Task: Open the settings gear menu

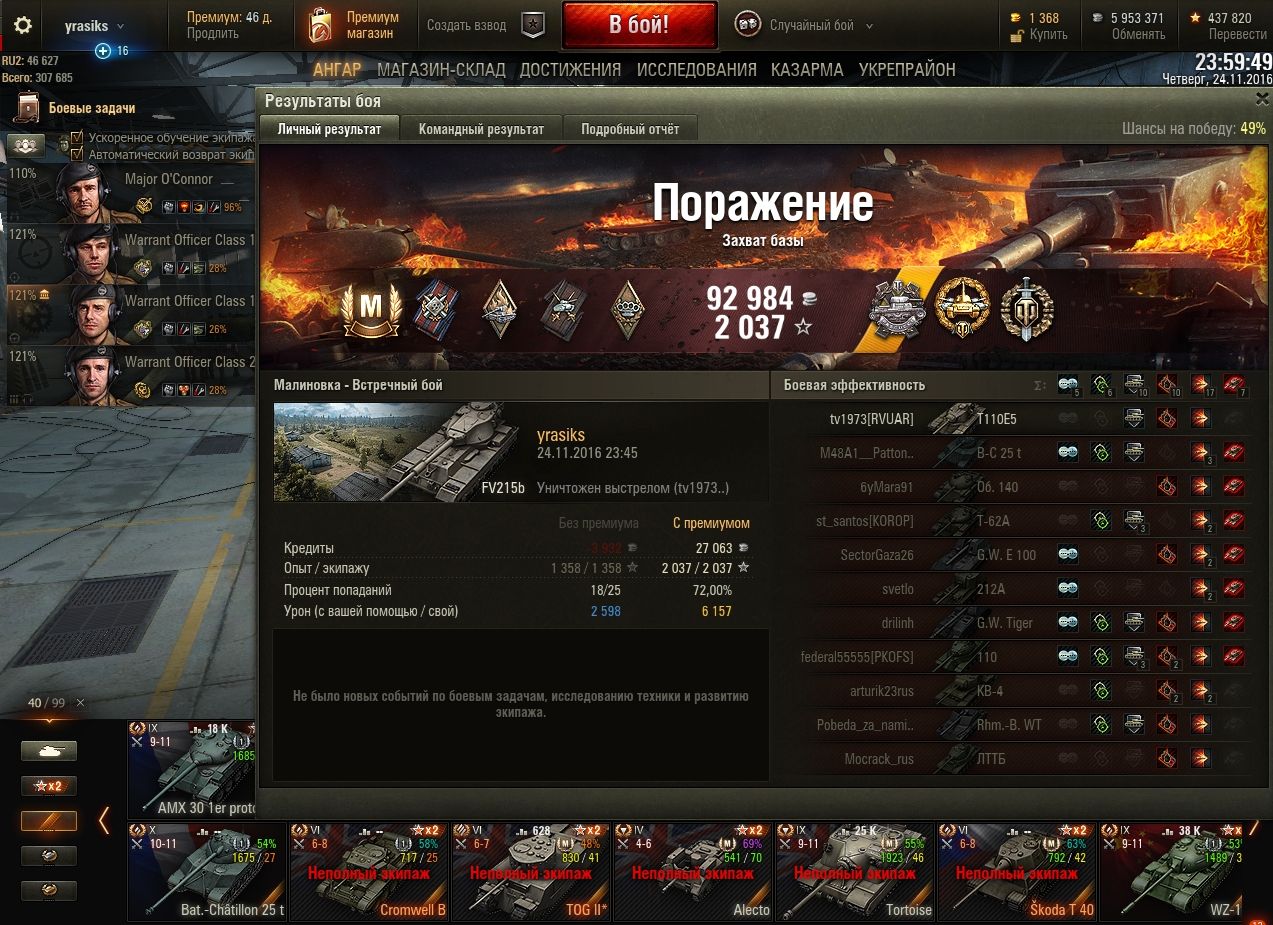Action: tap(23, 26)
